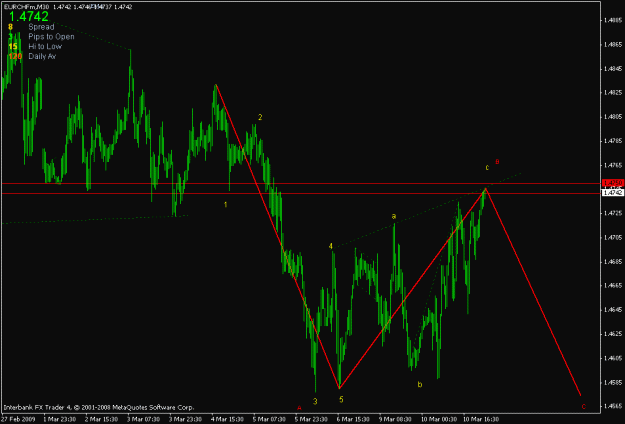Click the 27 Feb 2009 date label
This screenshot has height=424, width=625.
coord(18,419)
